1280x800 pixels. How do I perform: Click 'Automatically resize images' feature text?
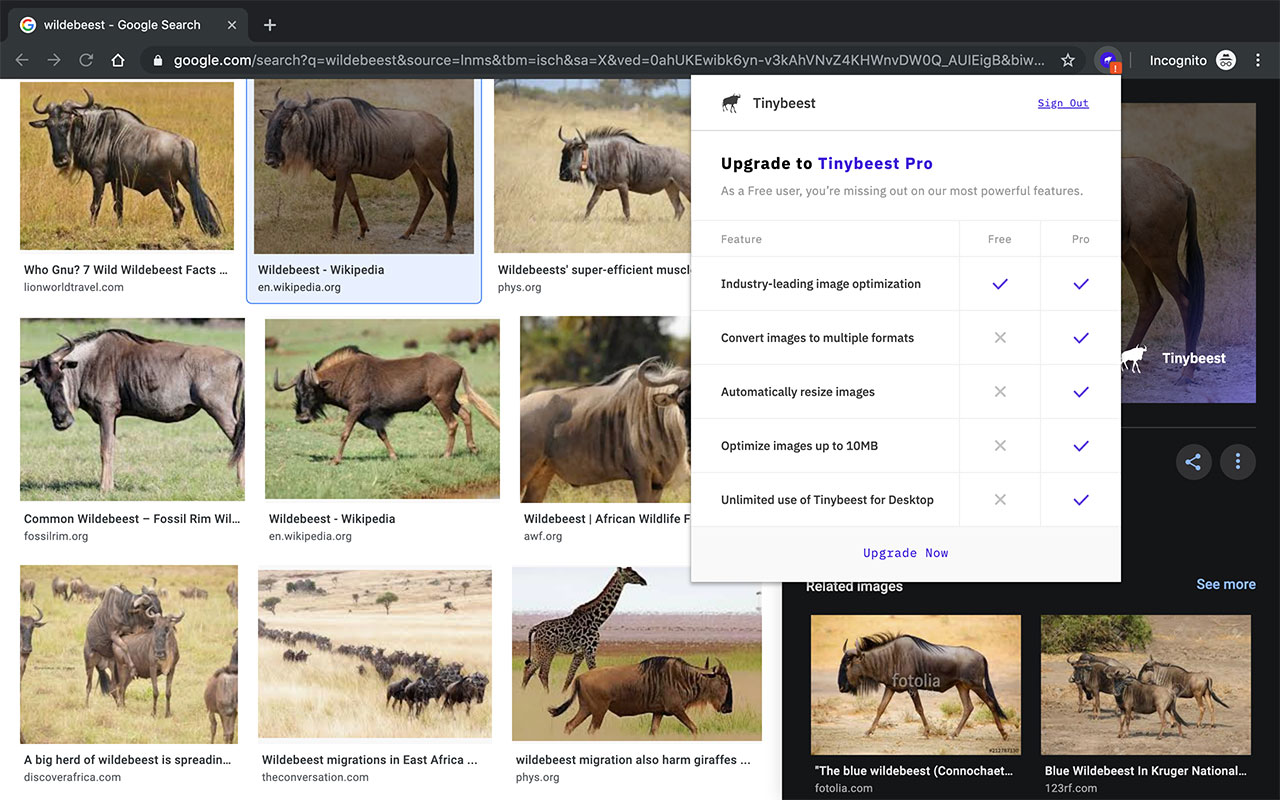point(798,392)
